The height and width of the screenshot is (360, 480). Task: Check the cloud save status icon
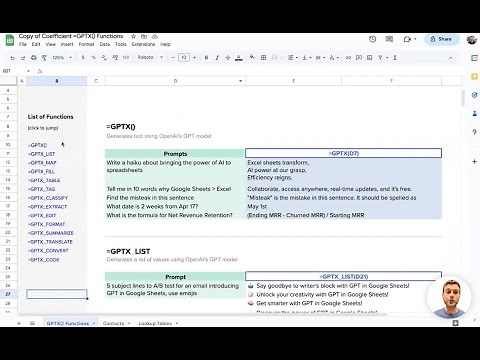click(x=155, y=36)
